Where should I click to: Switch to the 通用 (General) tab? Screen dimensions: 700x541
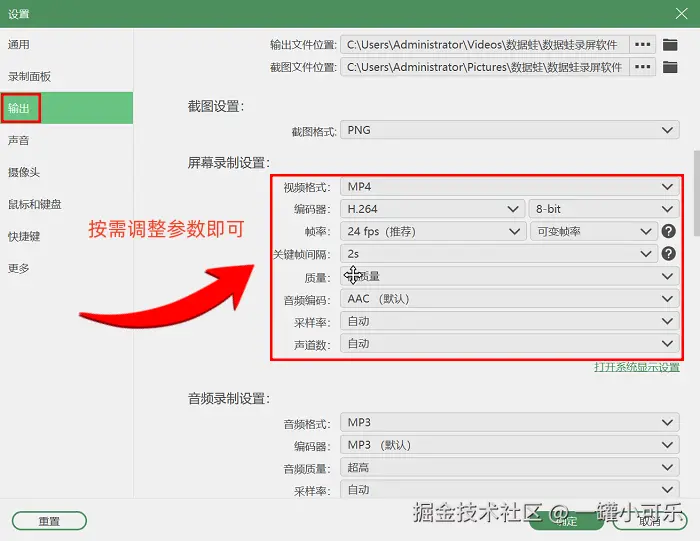pos(66,45)
